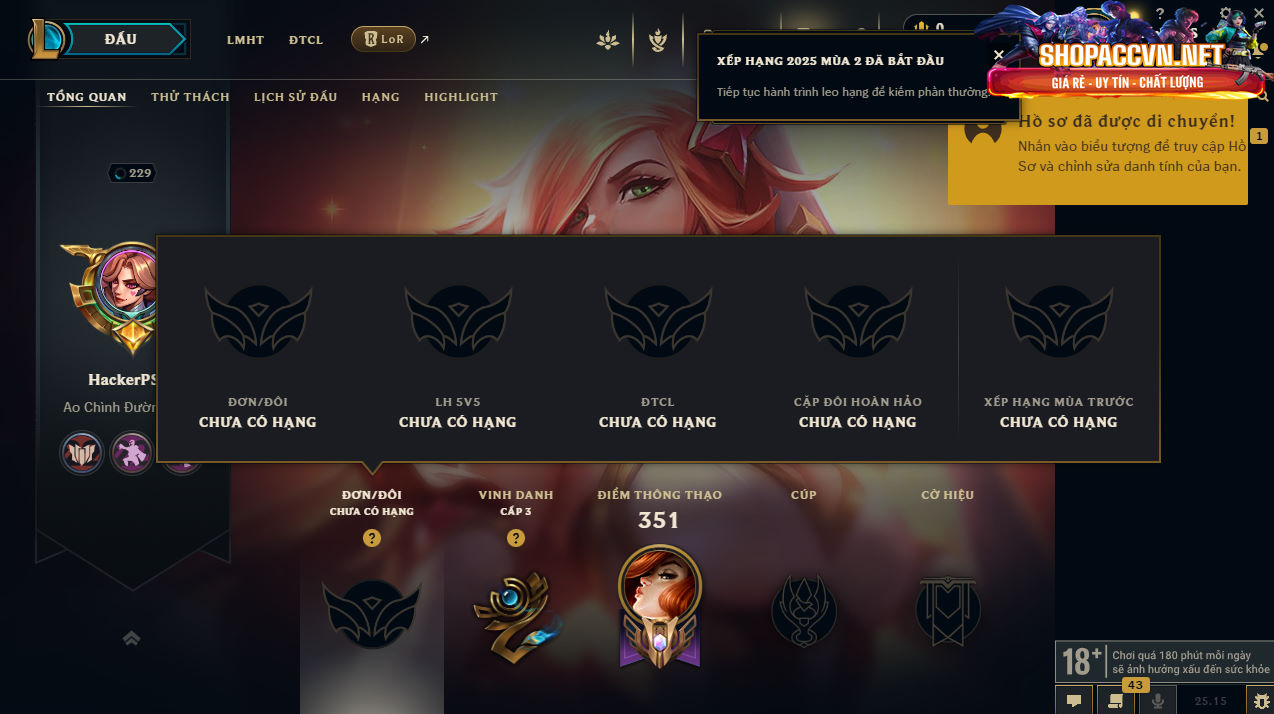Expand the profile banner with double chevron
This screenshot has width=1274, height=714.
(x=131, y=638)
